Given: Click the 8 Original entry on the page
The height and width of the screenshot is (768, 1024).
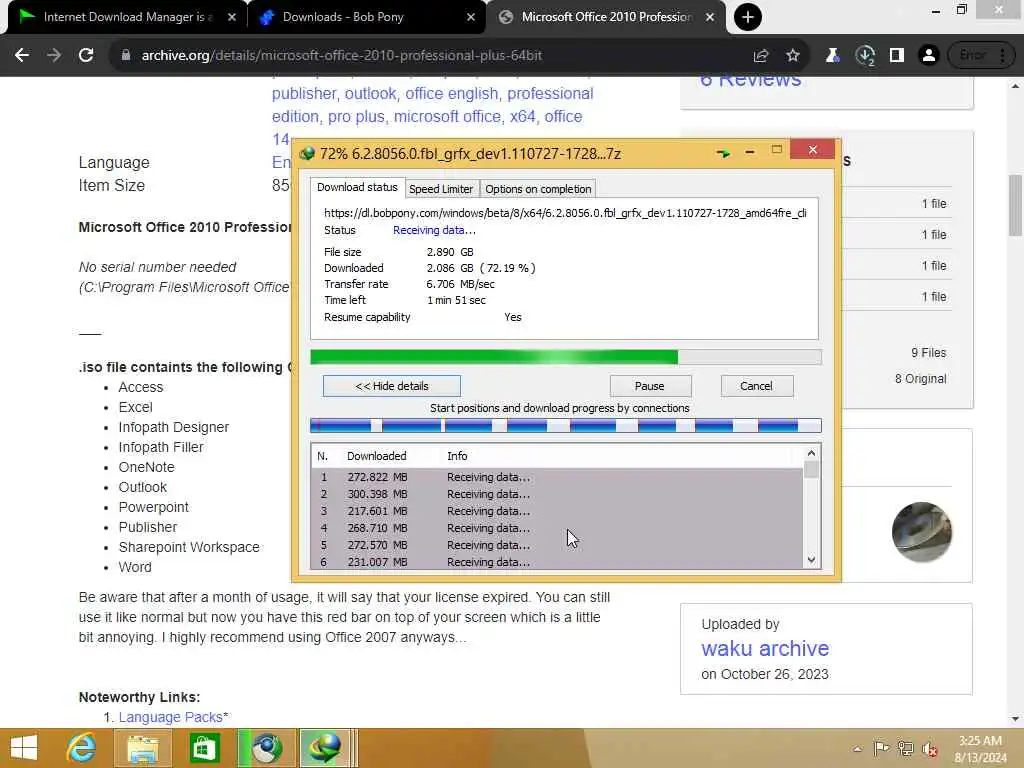Looking at the screenshot, I should (x=921, y=379).
